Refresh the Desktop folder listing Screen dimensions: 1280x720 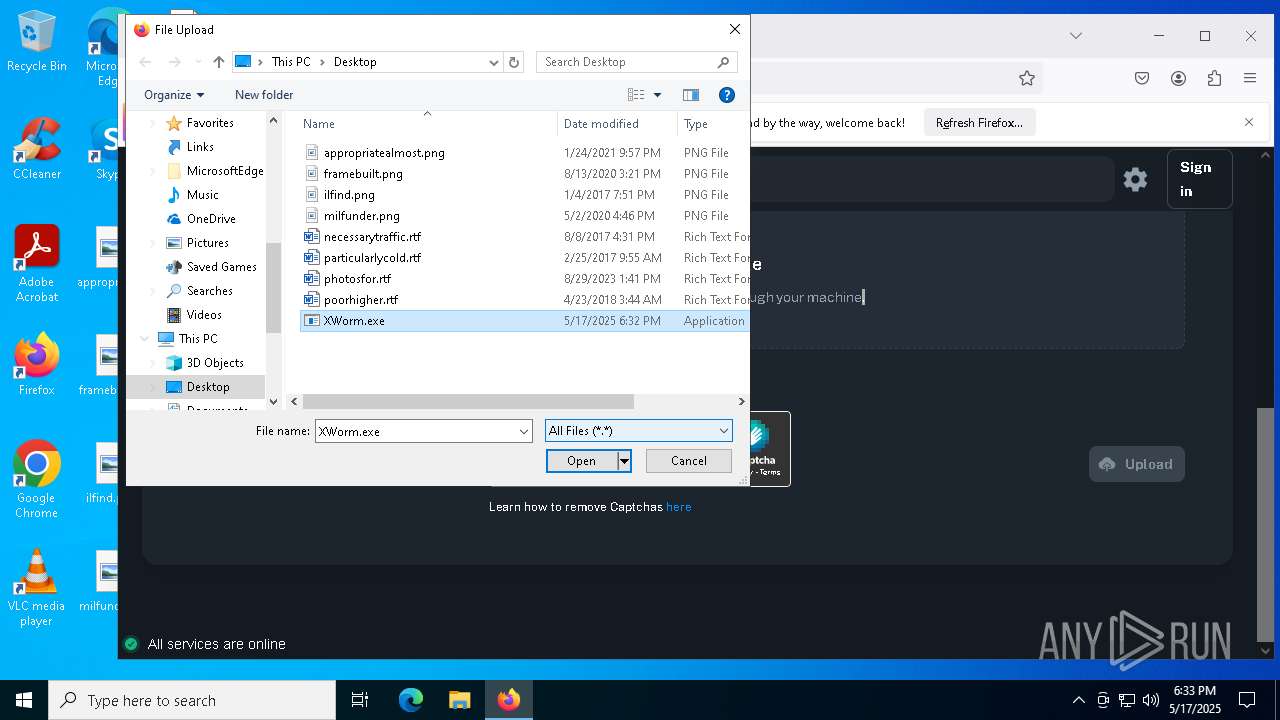click(x=514, y=62)
